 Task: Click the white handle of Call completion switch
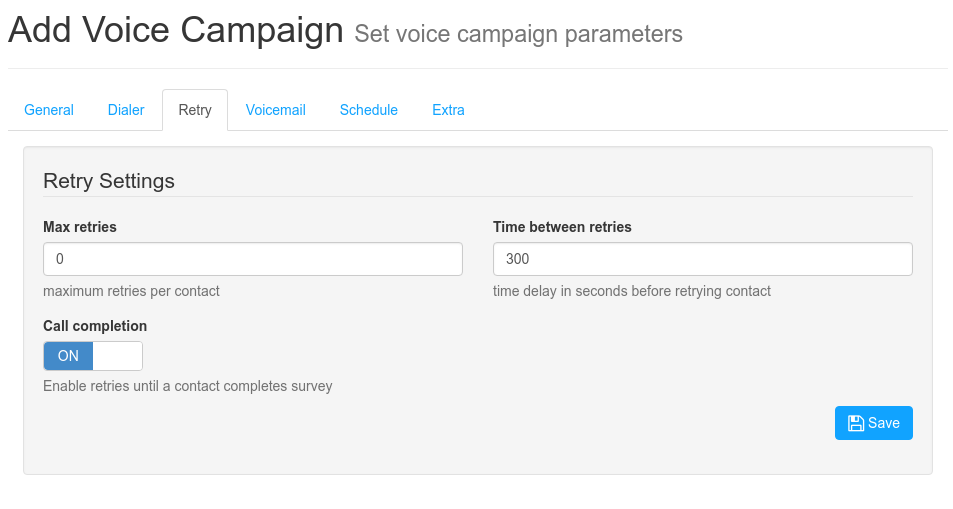coord(118,356)
